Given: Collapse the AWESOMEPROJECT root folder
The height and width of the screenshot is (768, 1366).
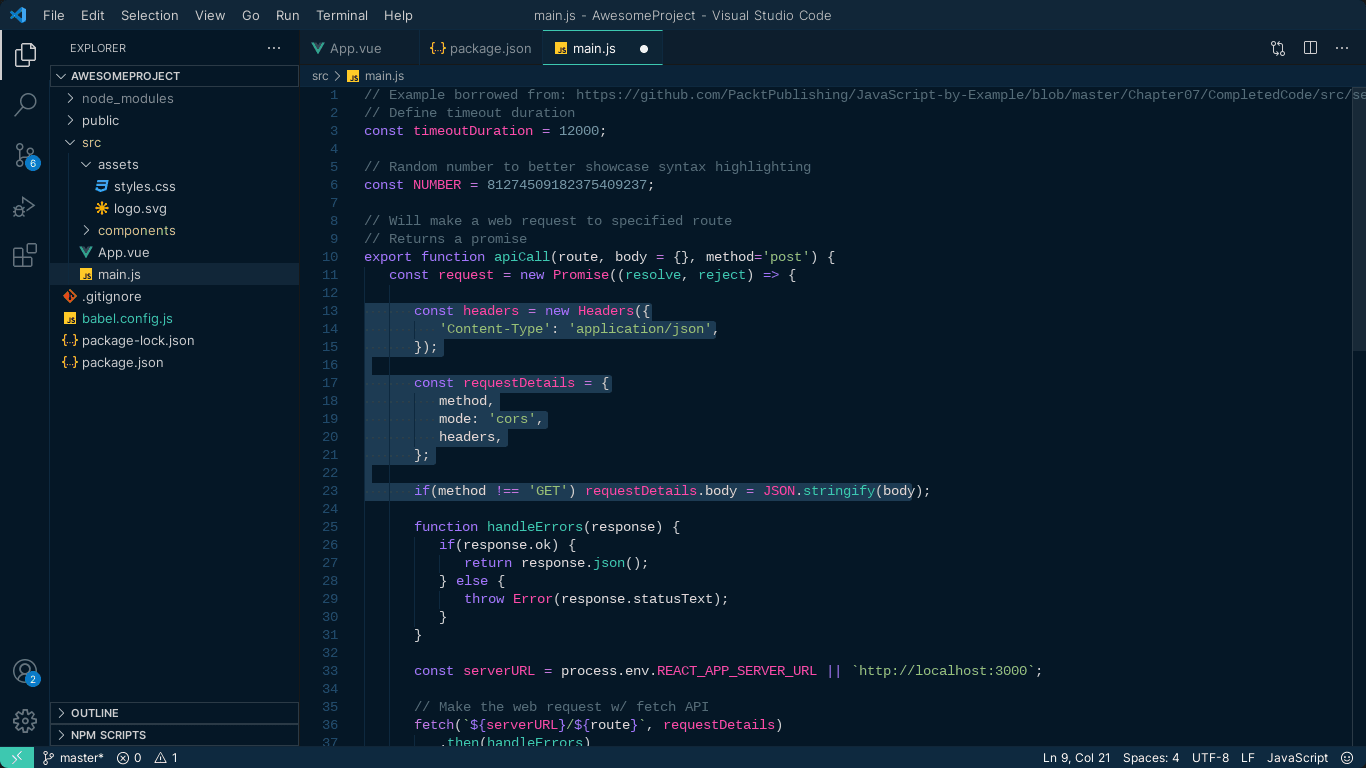Looking at the screenshot, I should 174,76.
